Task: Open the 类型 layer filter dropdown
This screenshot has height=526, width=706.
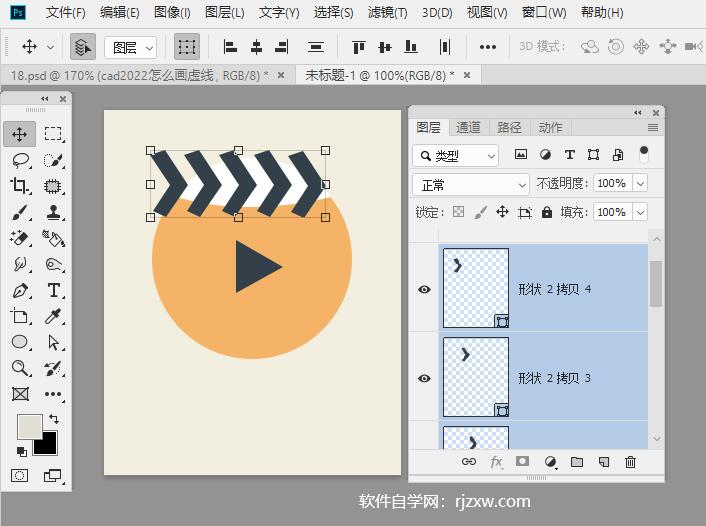Action: click(456, 155)
